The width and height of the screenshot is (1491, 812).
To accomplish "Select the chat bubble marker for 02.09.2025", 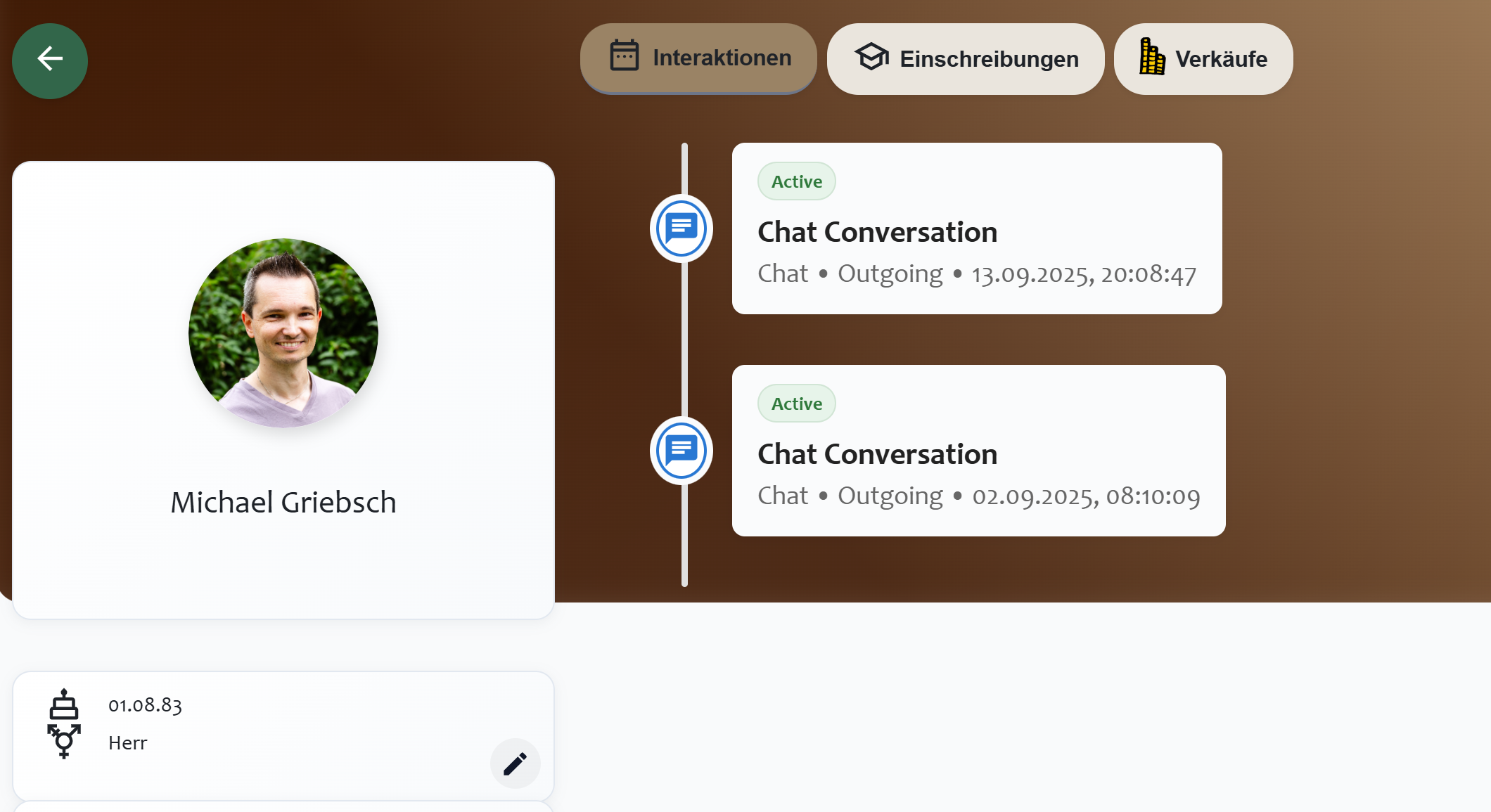I will 681,451.
